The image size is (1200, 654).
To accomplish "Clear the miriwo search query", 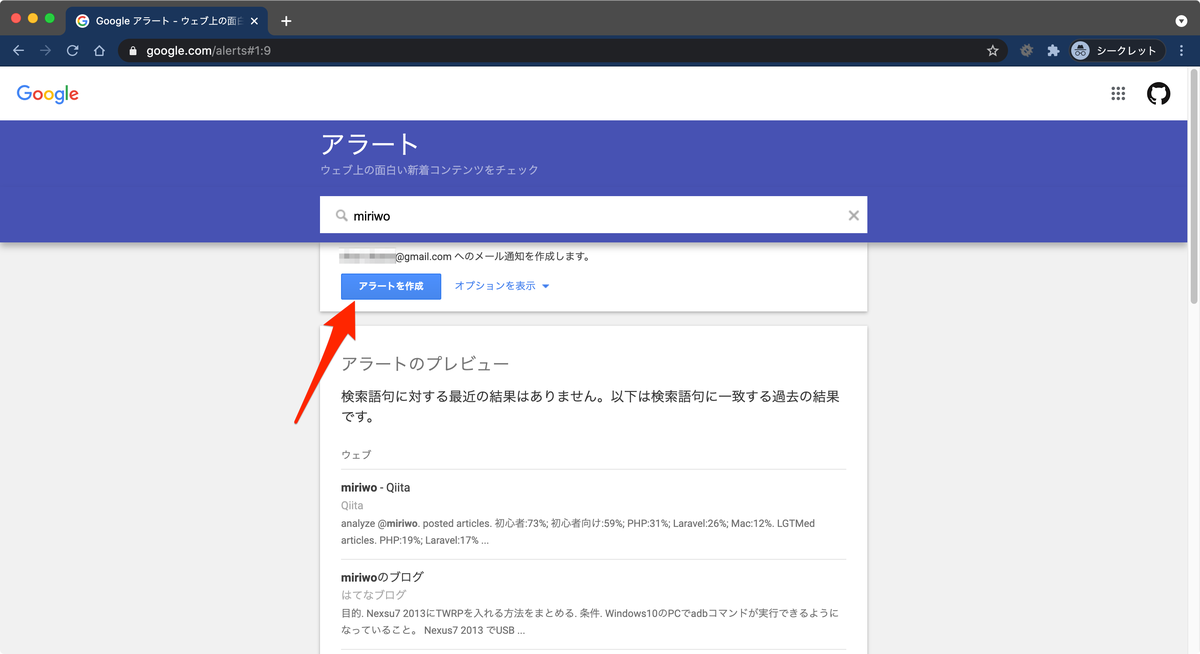I will 853,215.
